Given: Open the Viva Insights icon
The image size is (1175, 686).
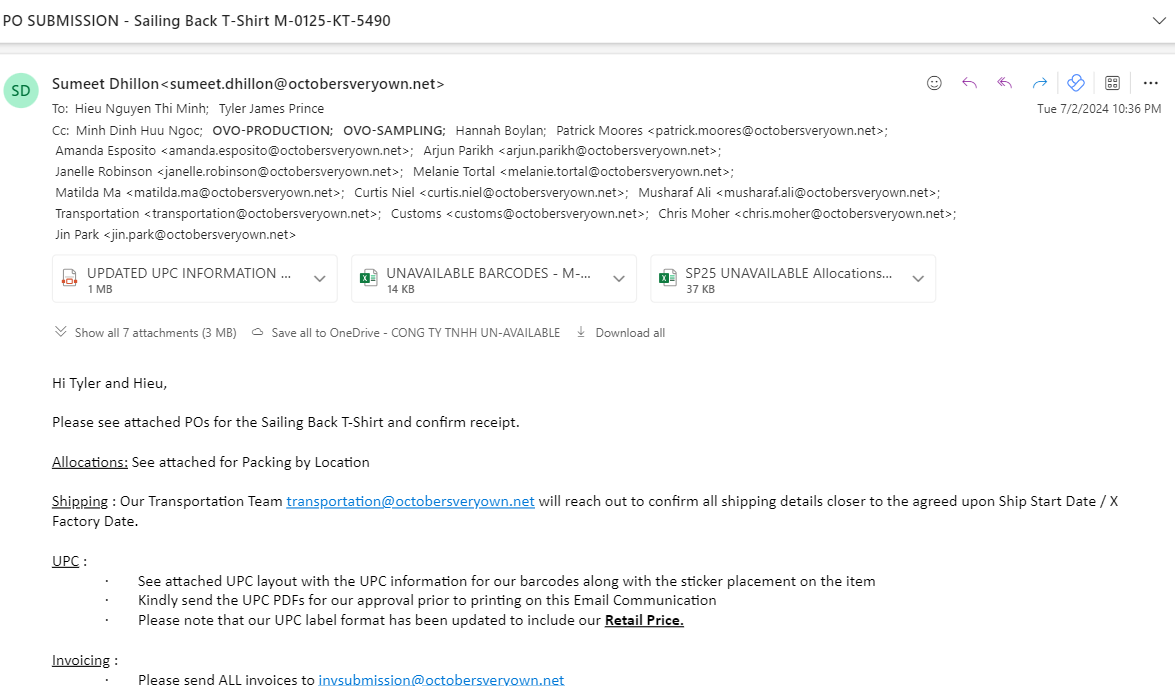Looking at the screenshot, I should click(1076, 83).
